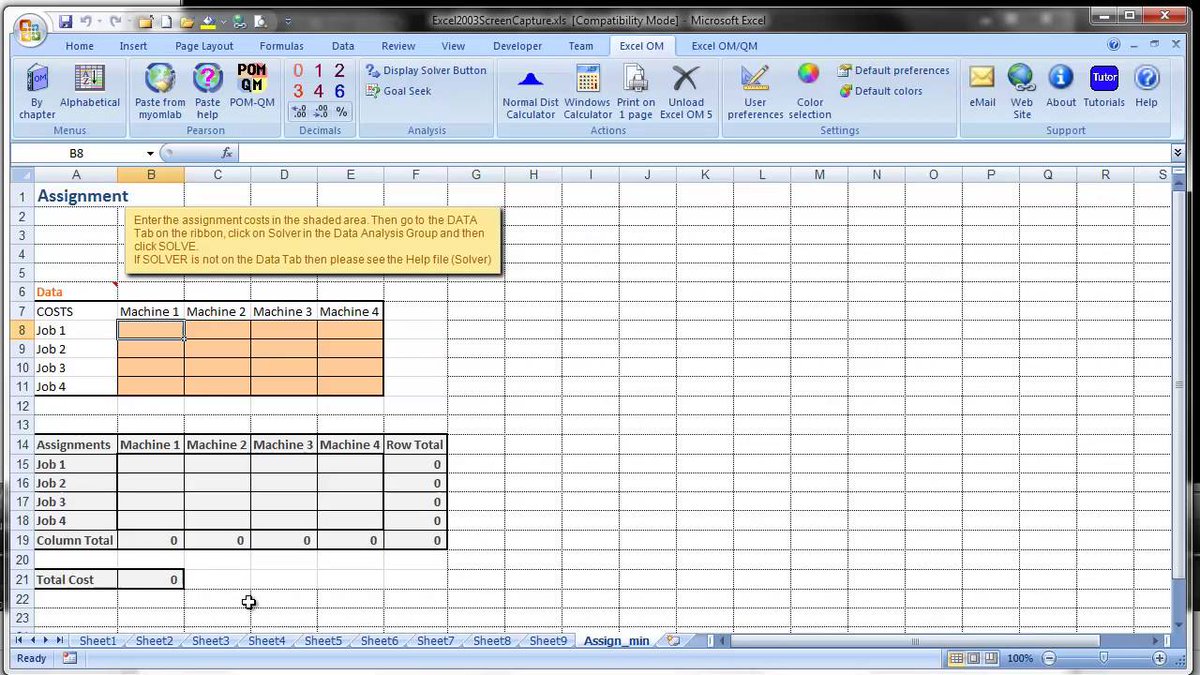Select the Assign_min sheet tab
Image resolution: width=1200 pixels, height=675 pixels.
[x=615, y=641]
